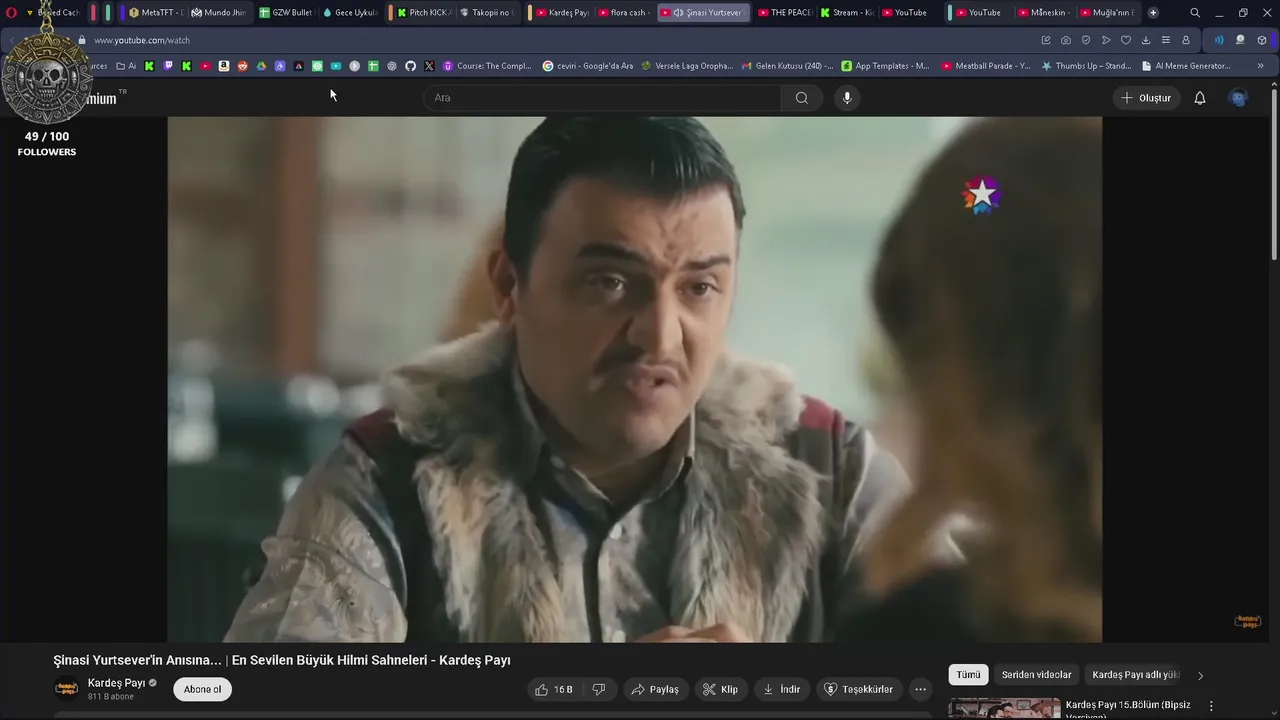Open Kardeş Payı 15.Bölüm suggested video thumbnail
Screen dimensions: 1280x720
[1004, 709]
